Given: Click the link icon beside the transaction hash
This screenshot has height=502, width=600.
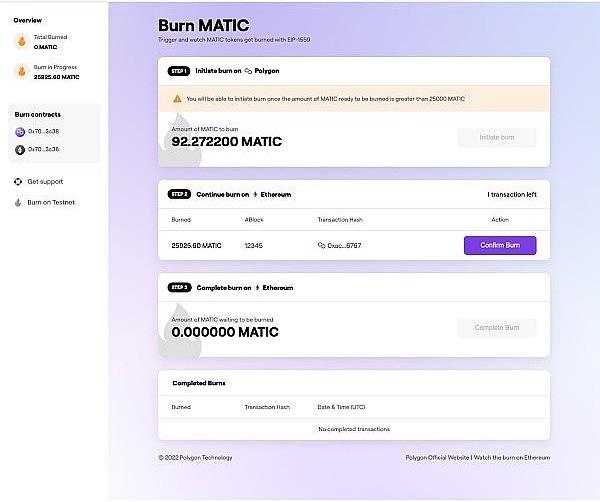Looking at the screenshot, I should [x=321, y=245].
